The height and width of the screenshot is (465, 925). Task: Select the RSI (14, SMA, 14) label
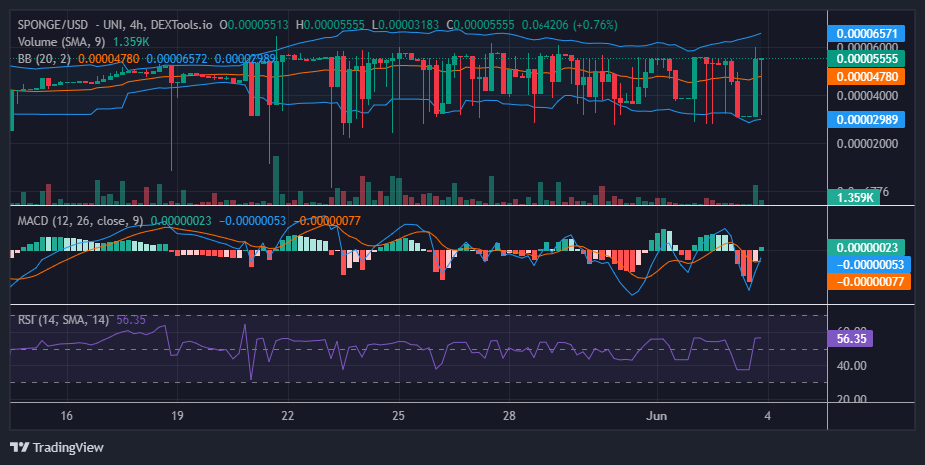(63, 320)
